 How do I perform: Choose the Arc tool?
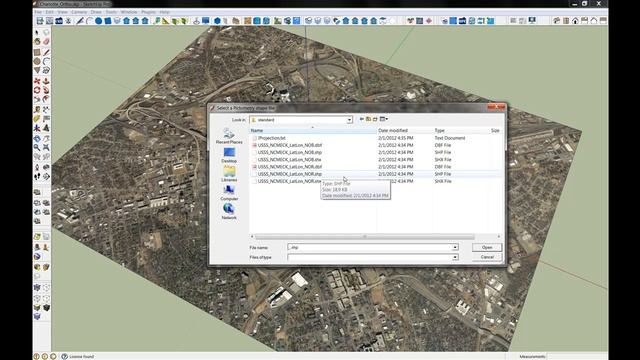[x=46, y=61]
